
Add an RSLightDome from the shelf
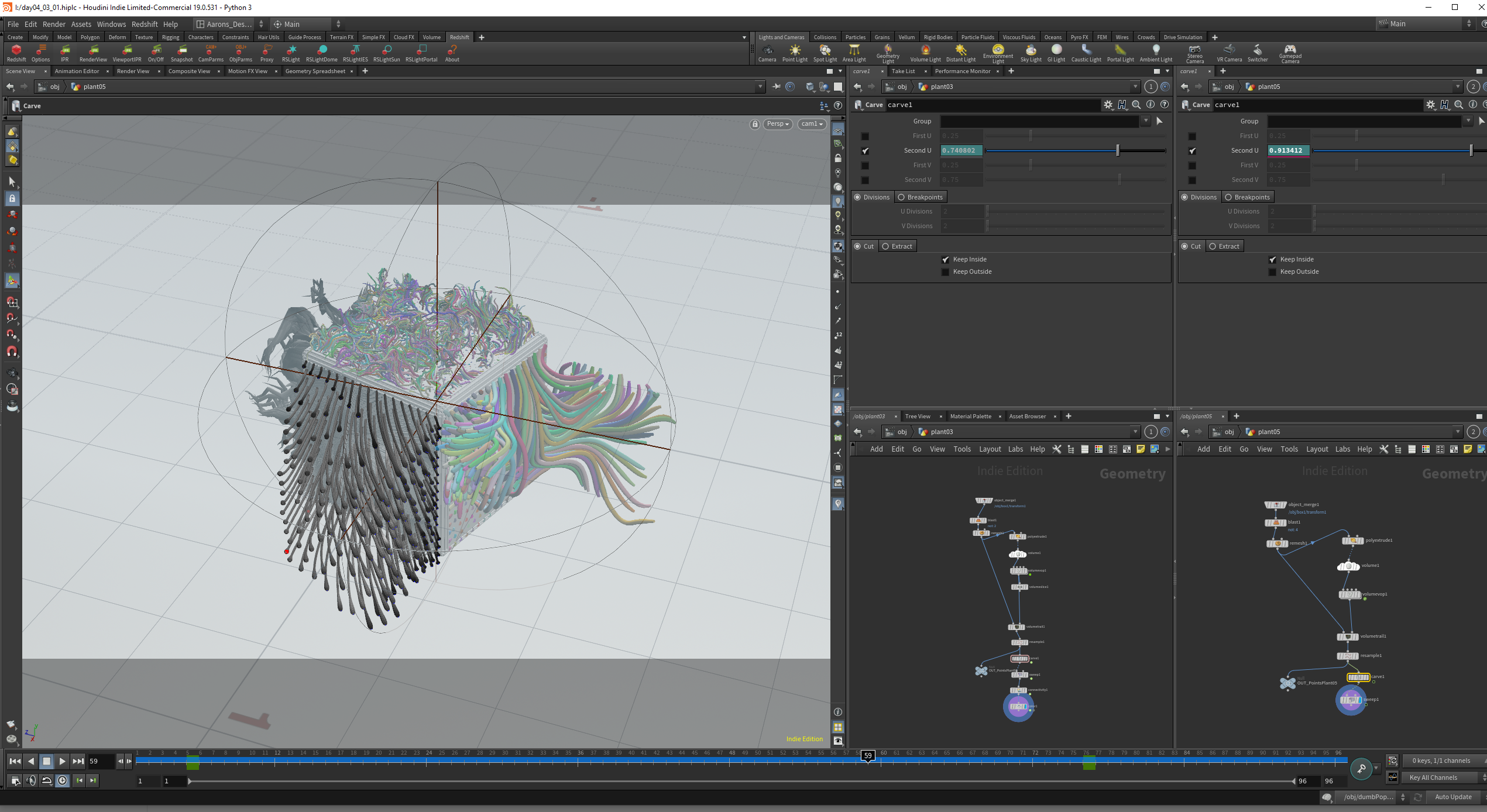pos(321,53)
